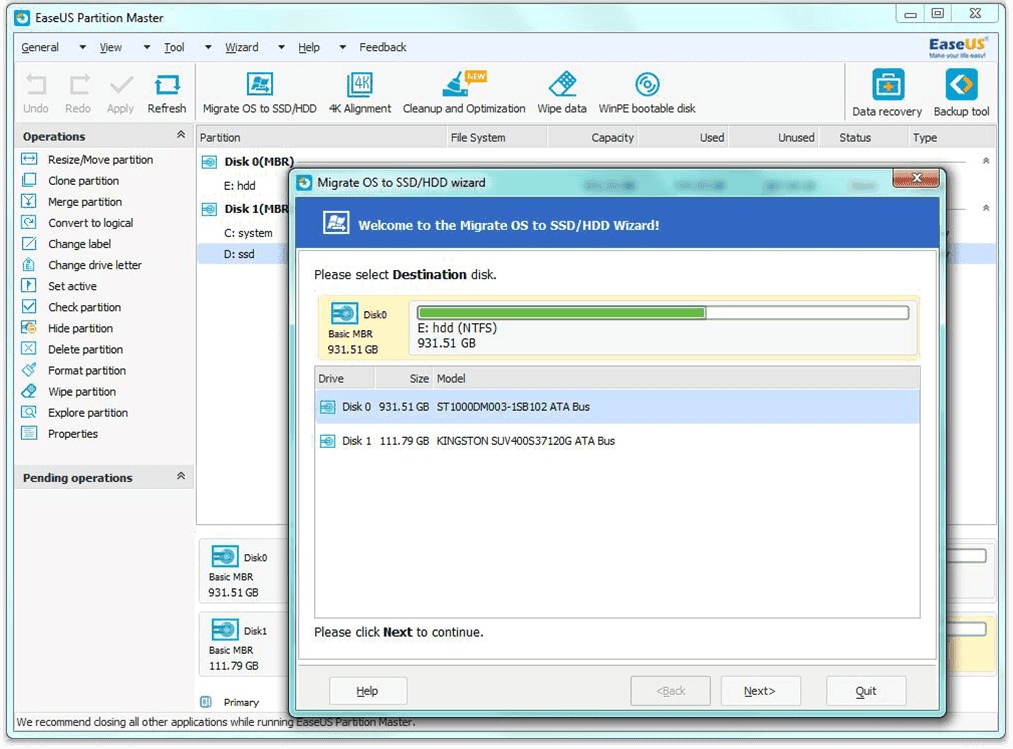Choose Set active operation
The height and width of the screenshot is (749, 1013).
coord(59,286)
